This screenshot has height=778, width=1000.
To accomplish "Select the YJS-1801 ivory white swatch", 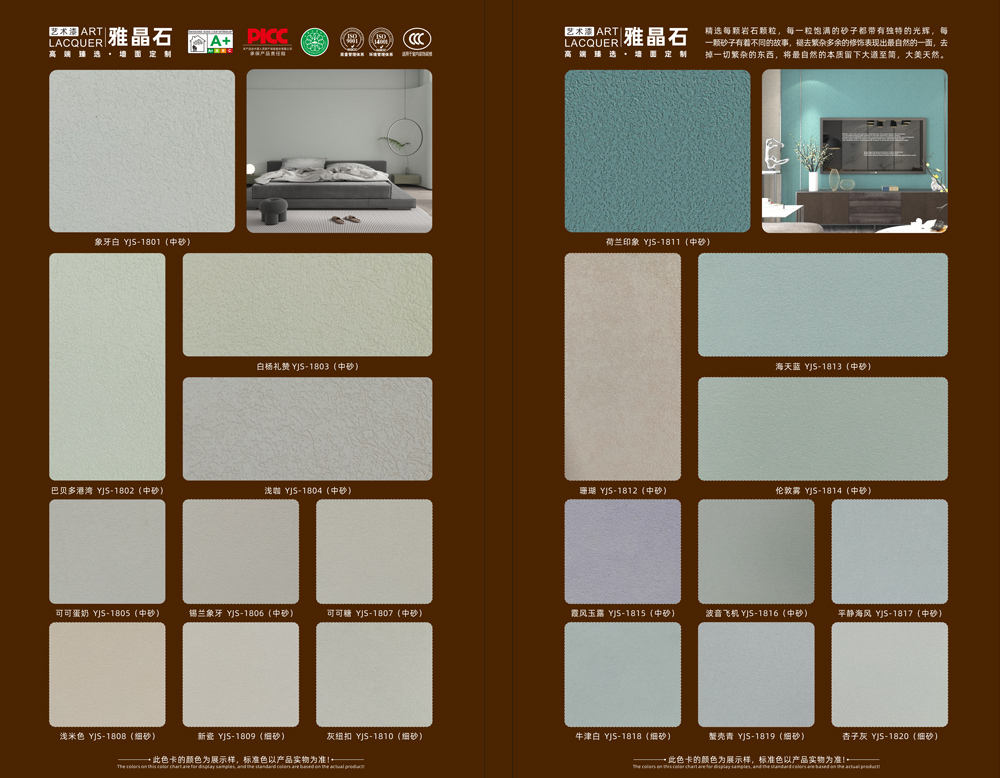I will [142, 151].
